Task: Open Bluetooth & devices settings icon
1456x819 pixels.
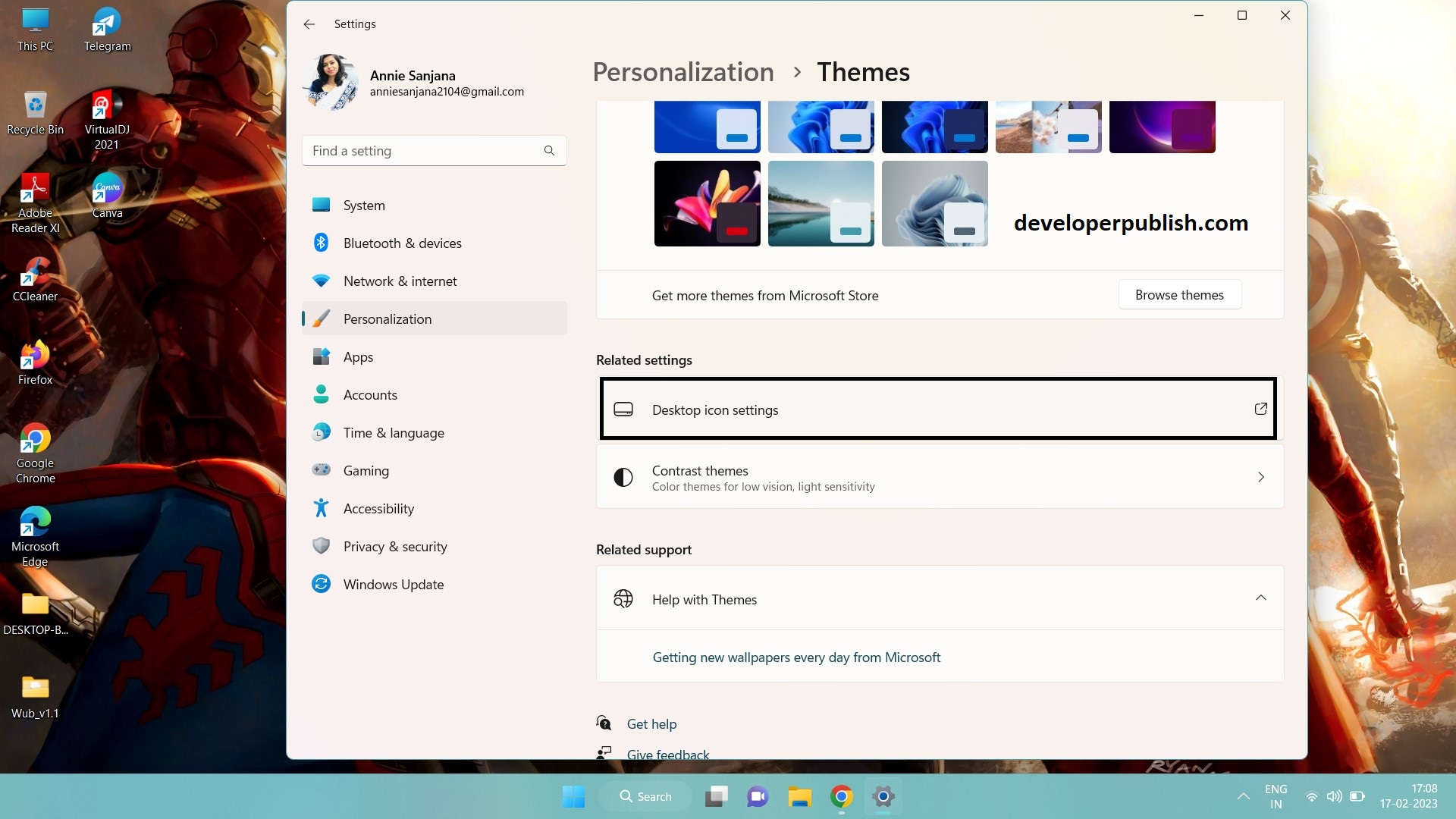Action: coord(322,243)
